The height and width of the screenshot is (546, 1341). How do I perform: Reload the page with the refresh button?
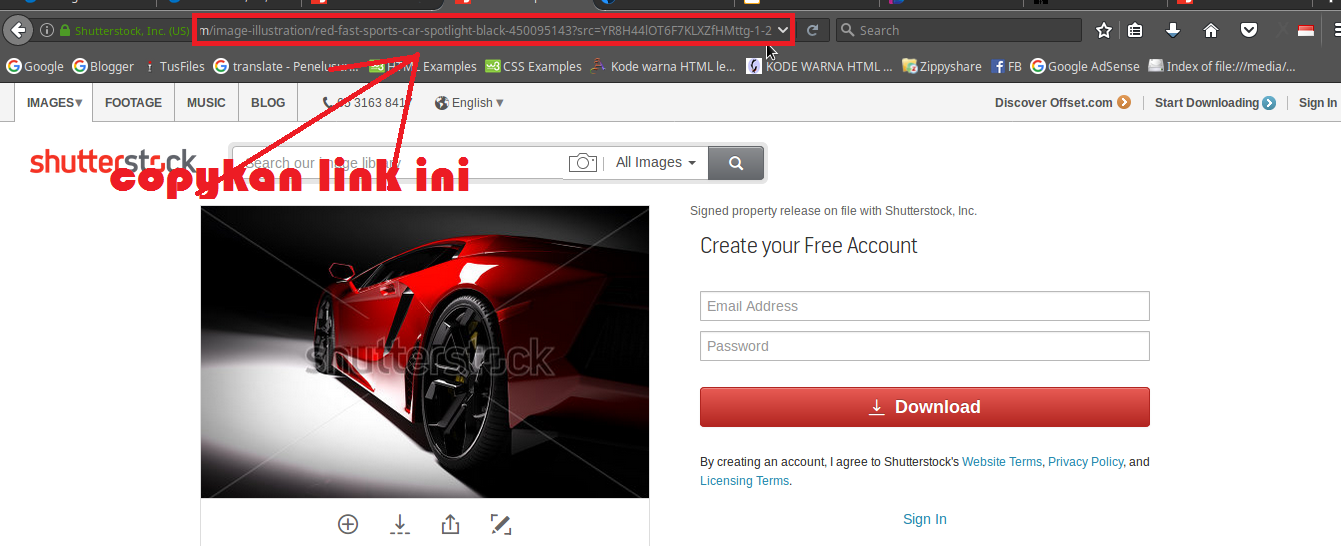click(813, 31)
